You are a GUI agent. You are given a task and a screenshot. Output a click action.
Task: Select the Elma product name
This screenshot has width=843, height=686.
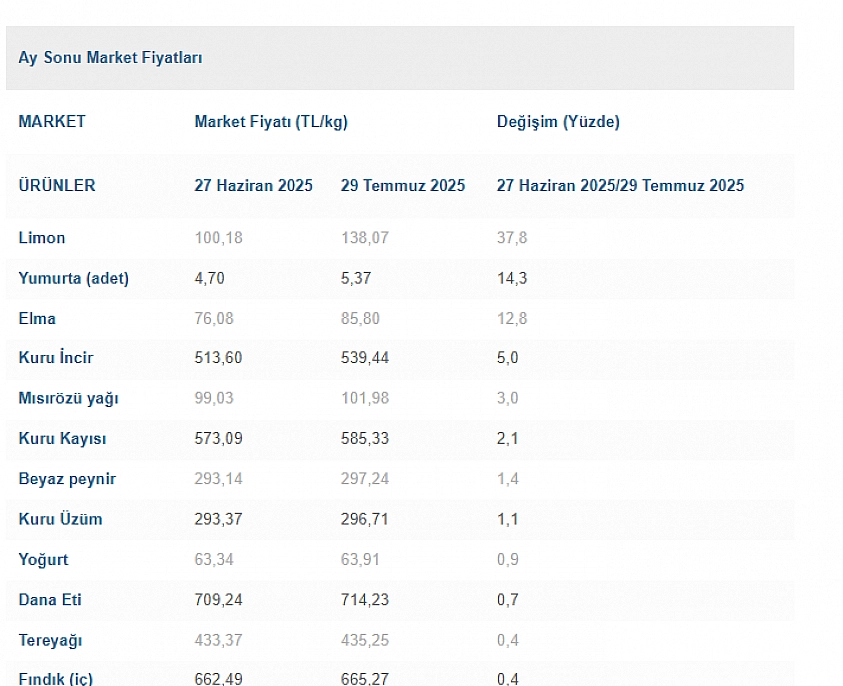[x=37, y=318]
